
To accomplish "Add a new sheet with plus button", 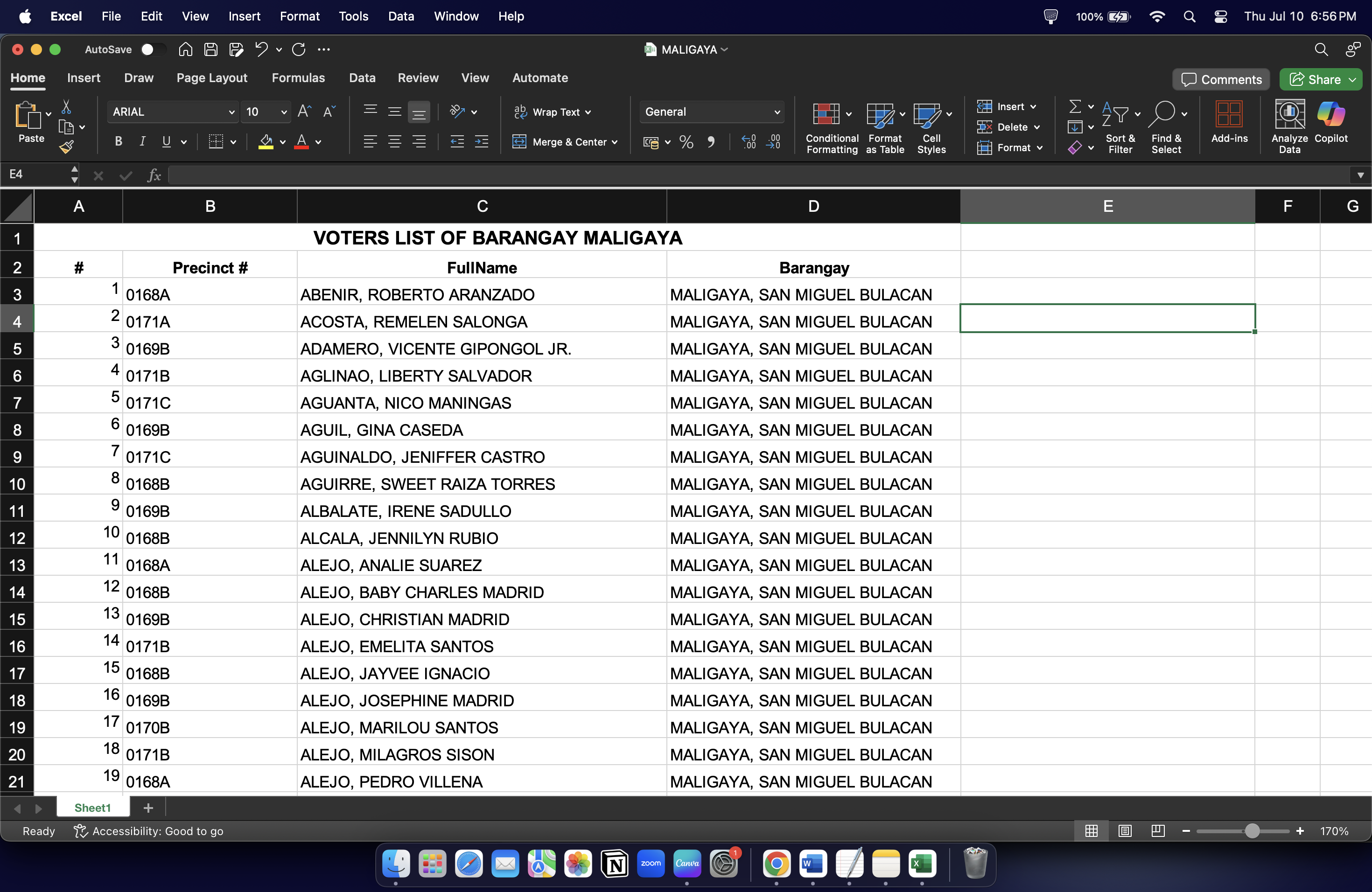I will click(x=148, y=808).
